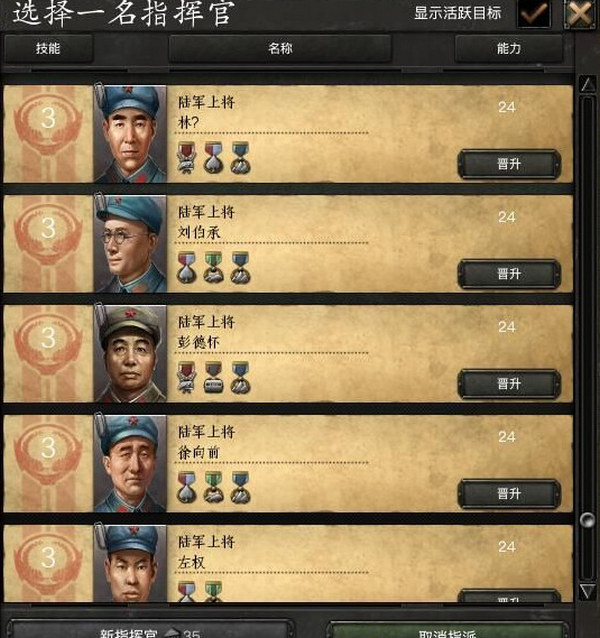Click the scrollbar round handle
Viewport: 600px width, 638px height.
point(587,520)
